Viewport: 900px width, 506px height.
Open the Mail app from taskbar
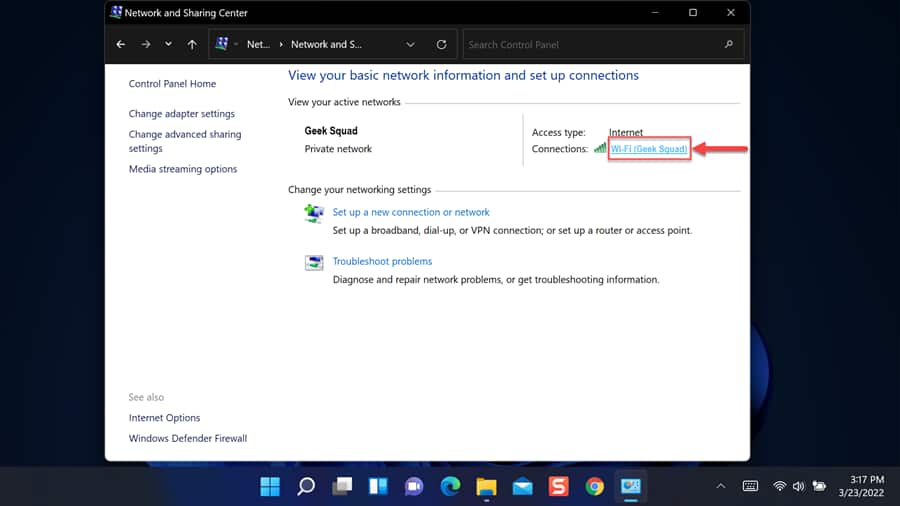pos(522,486)
